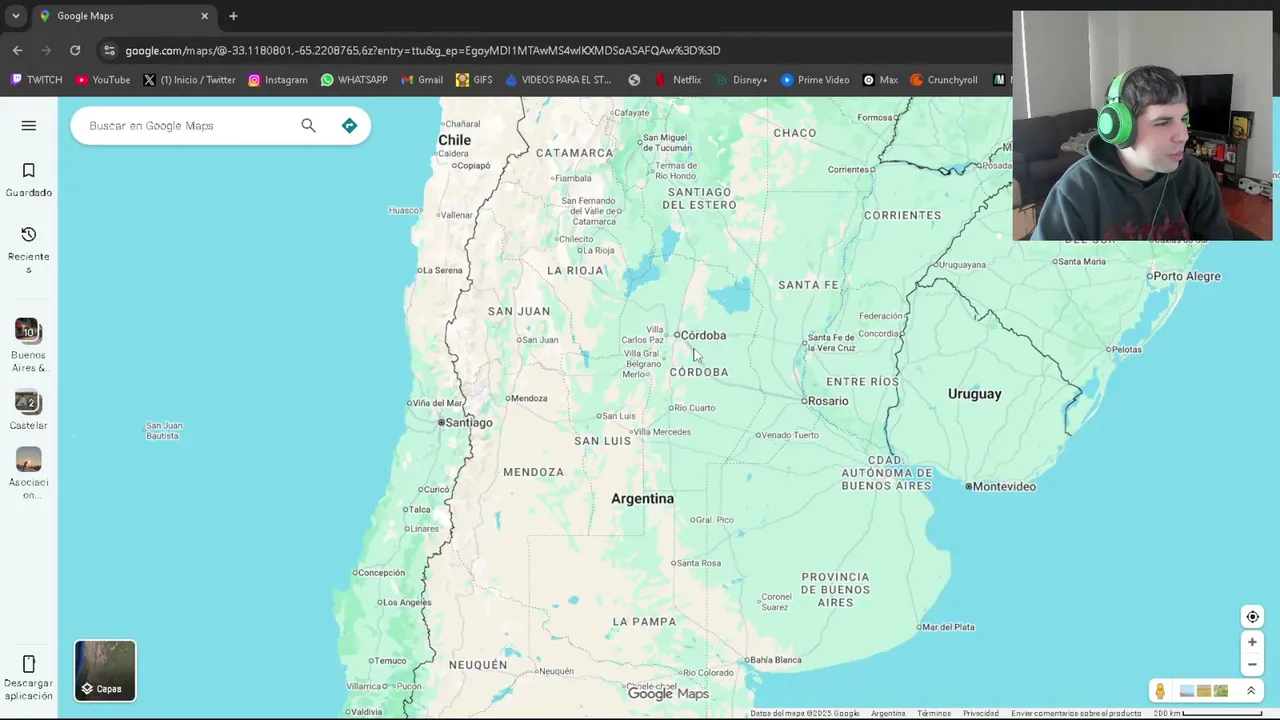Open the Buenos Aires recent item
Image resolution: width=1280 pixels, height=720 pixels.
[x=28, y=345]
